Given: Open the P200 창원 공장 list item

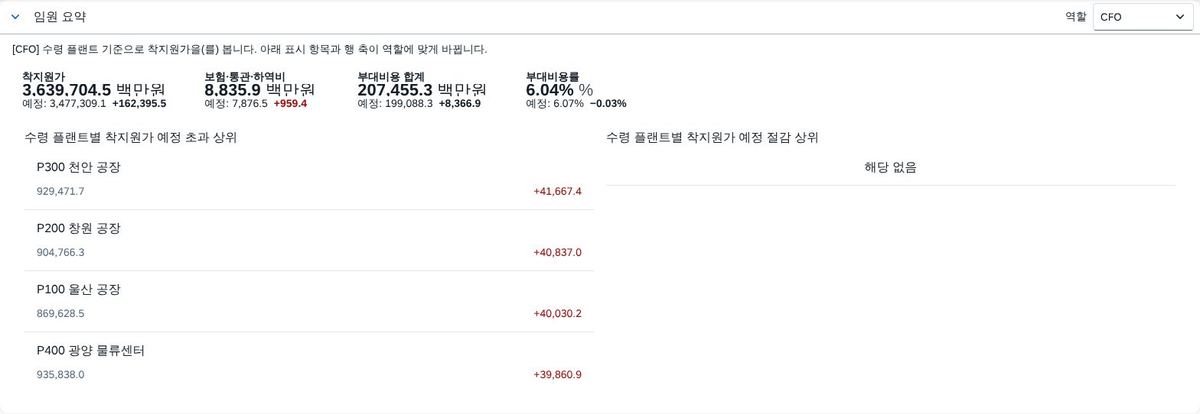Looking at the screenshot, I should 309,240.
